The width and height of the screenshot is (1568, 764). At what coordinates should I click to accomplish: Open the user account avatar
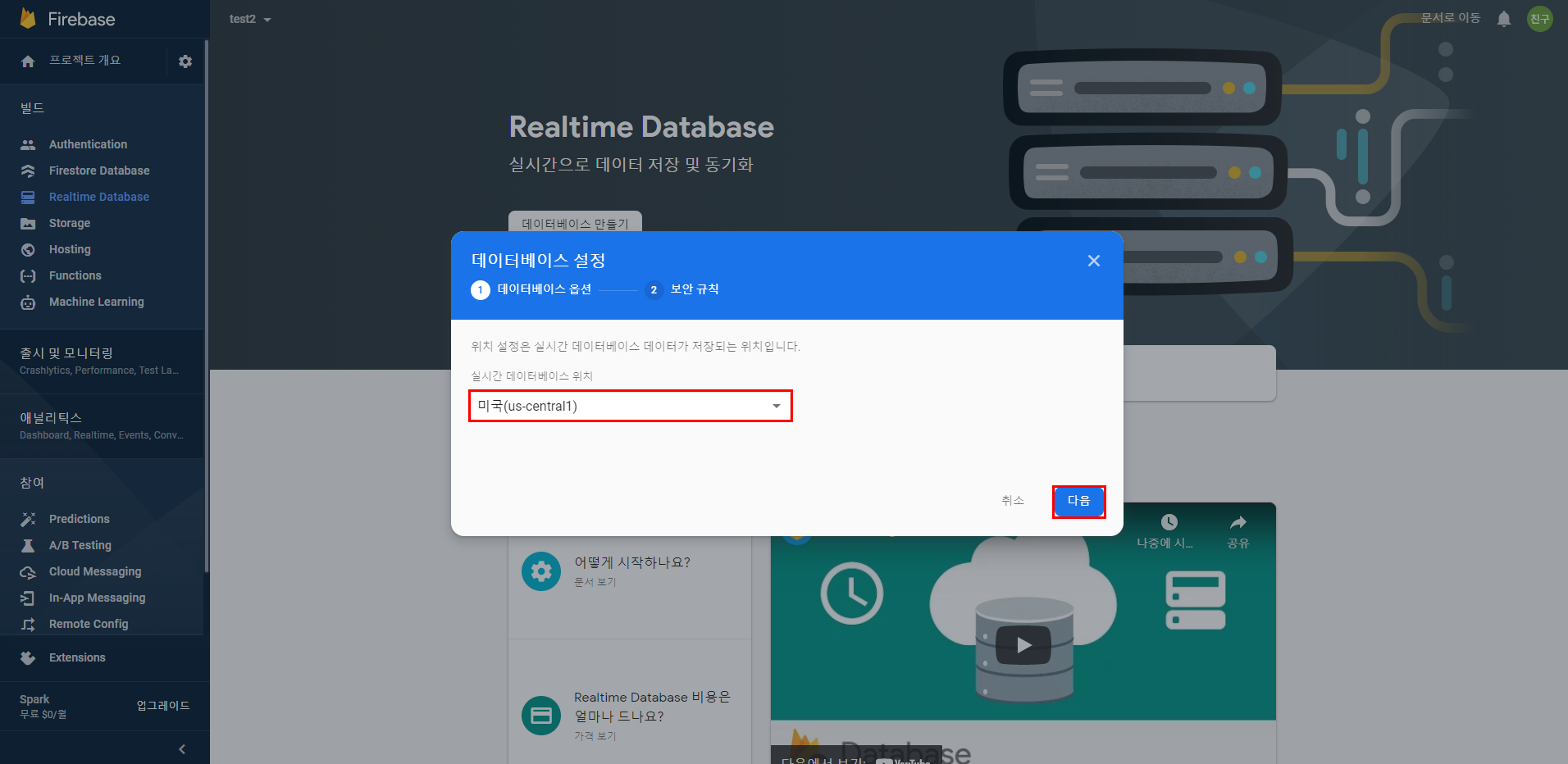pos(1540,19)
